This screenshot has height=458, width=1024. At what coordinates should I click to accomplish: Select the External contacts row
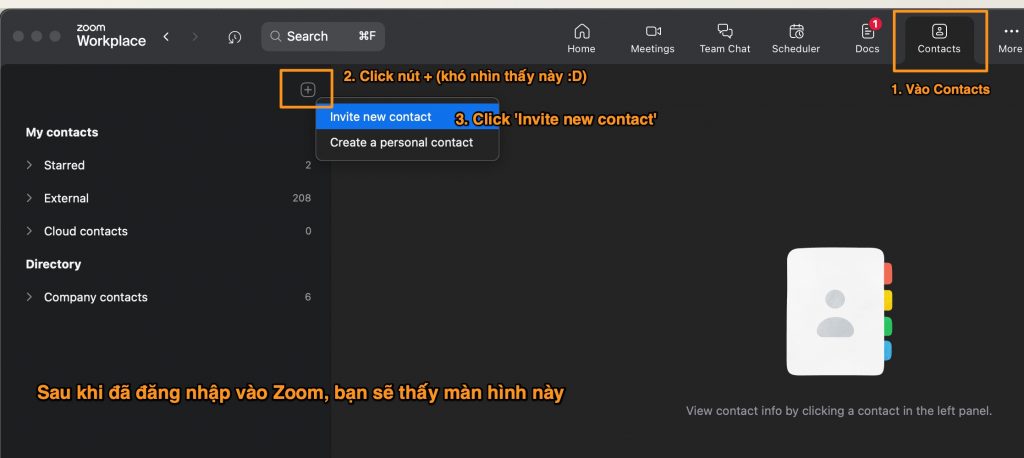168,198
